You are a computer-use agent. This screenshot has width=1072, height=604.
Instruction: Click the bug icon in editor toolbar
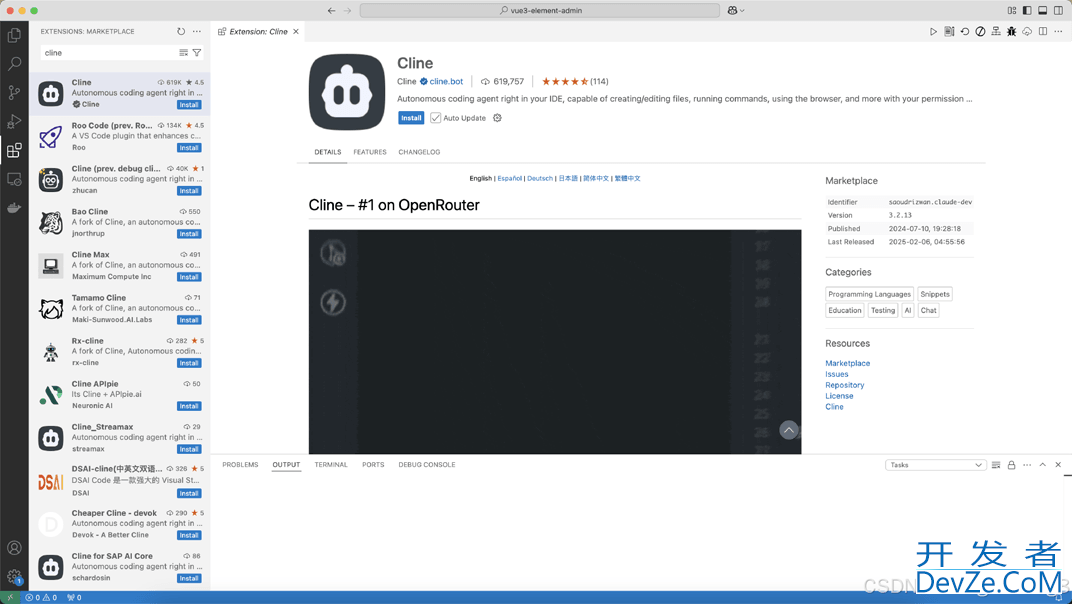click(x=1011, y=31)
